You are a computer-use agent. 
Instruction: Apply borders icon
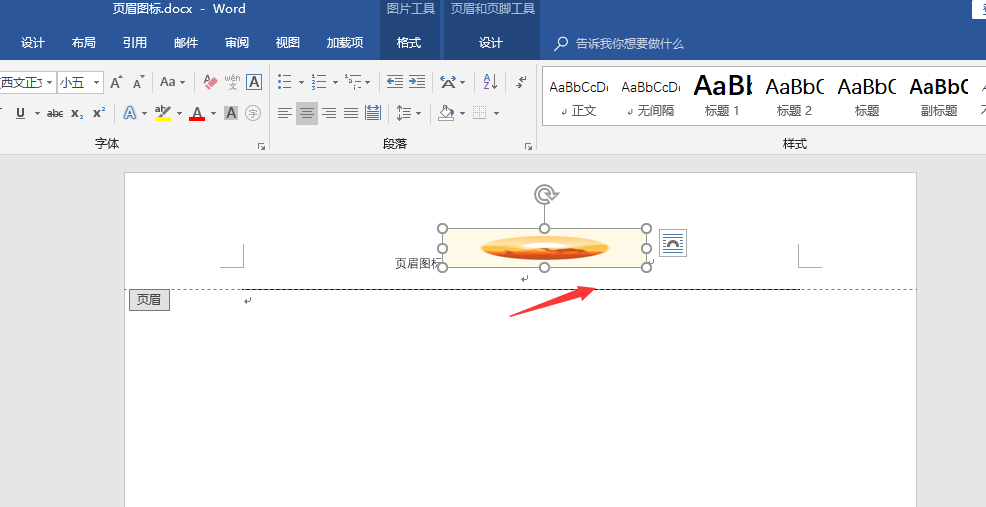pyautogui.click(x=480, y=113)
